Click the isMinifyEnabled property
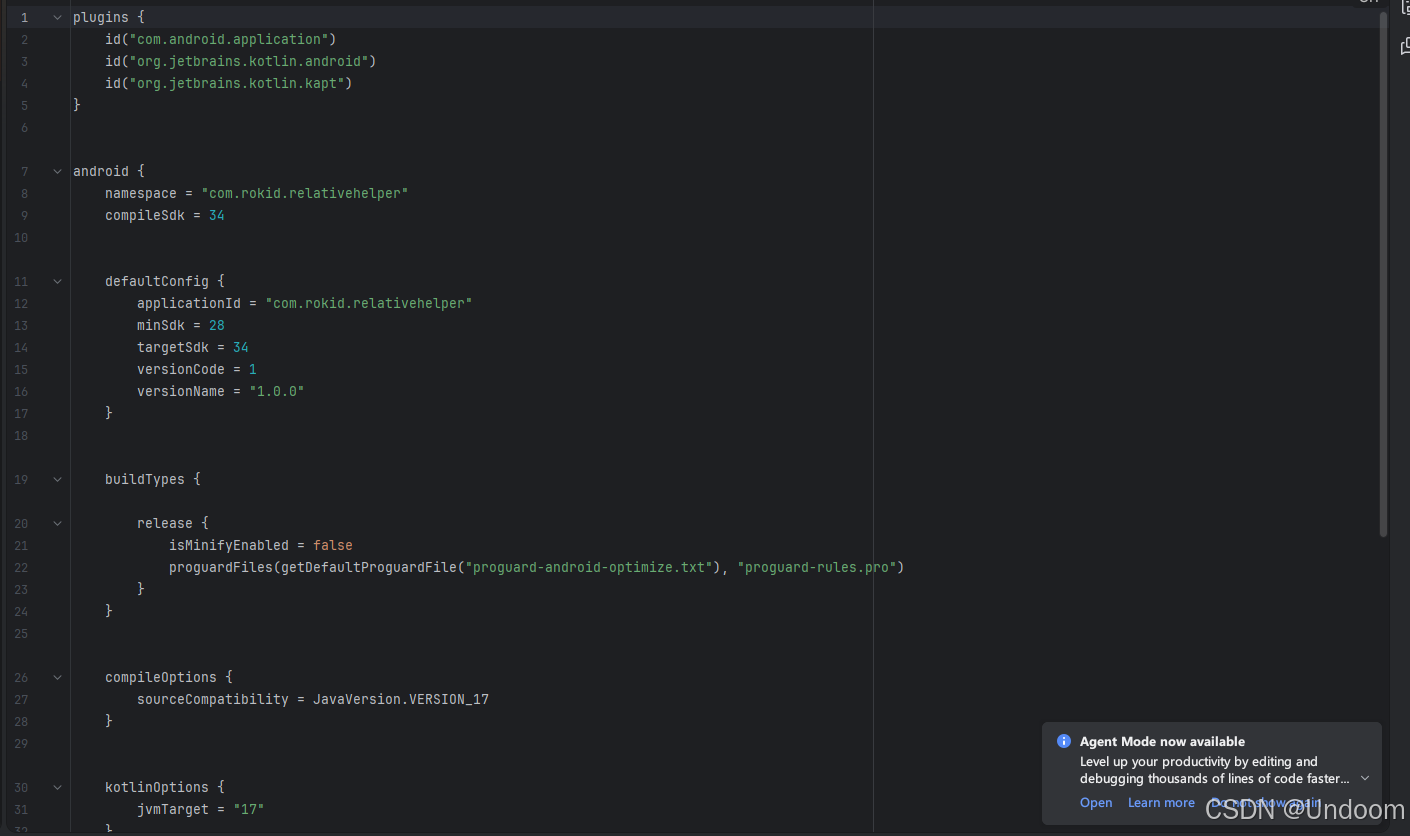 [x=229, y=545]
